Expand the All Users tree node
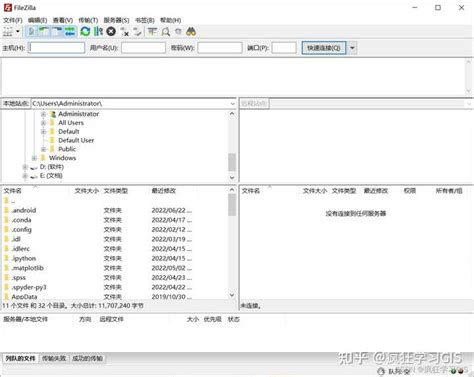The height and width of the screenshot is (377, 474). [43, 123]
